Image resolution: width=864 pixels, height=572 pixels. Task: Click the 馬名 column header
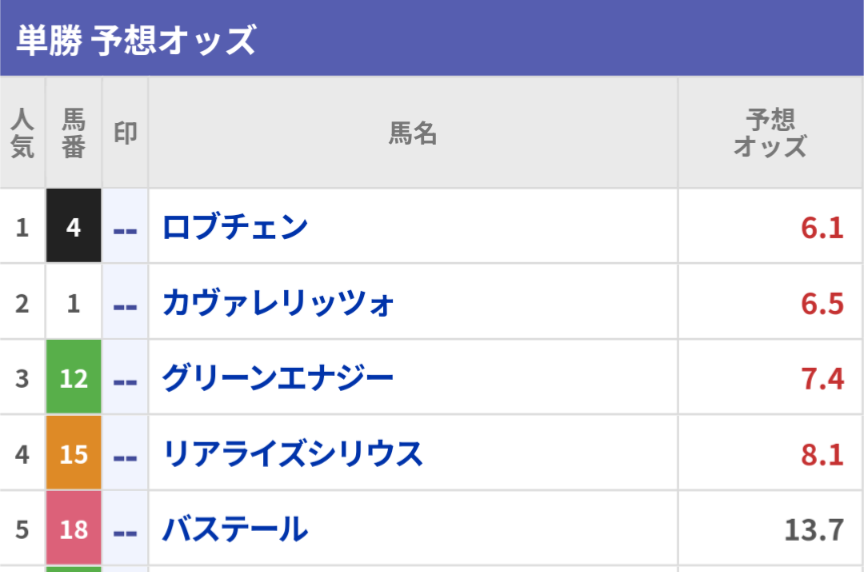tap(413, 133)
